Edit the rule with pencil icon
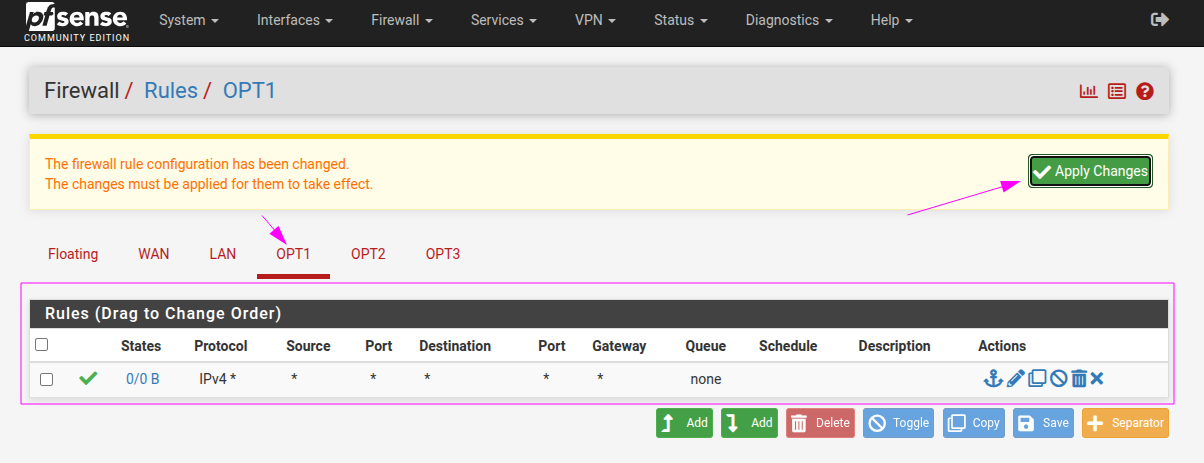Viewport: 1204px width, 463px height. [x=1015, y=378]
